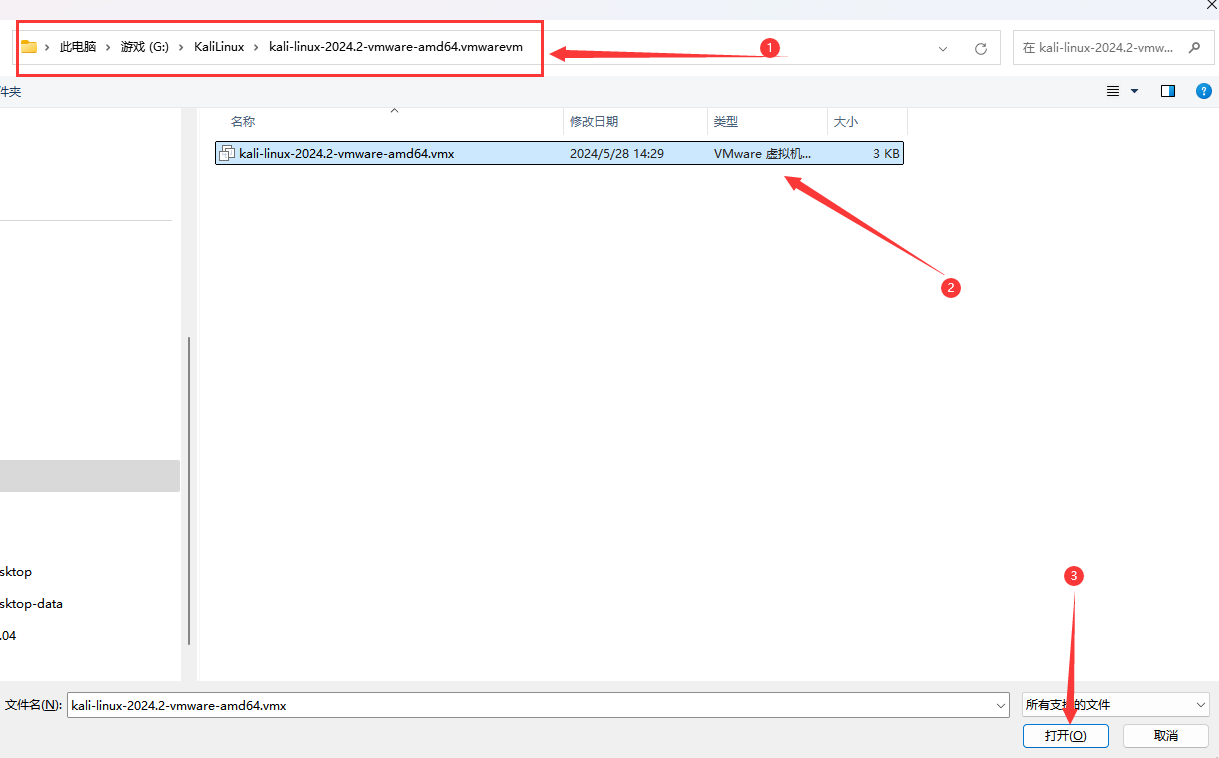
Task: Click kali-linux-2024.2-vmware-amd64.vmwarevm breadcrumb segment
Action: [x=396, y=47]
